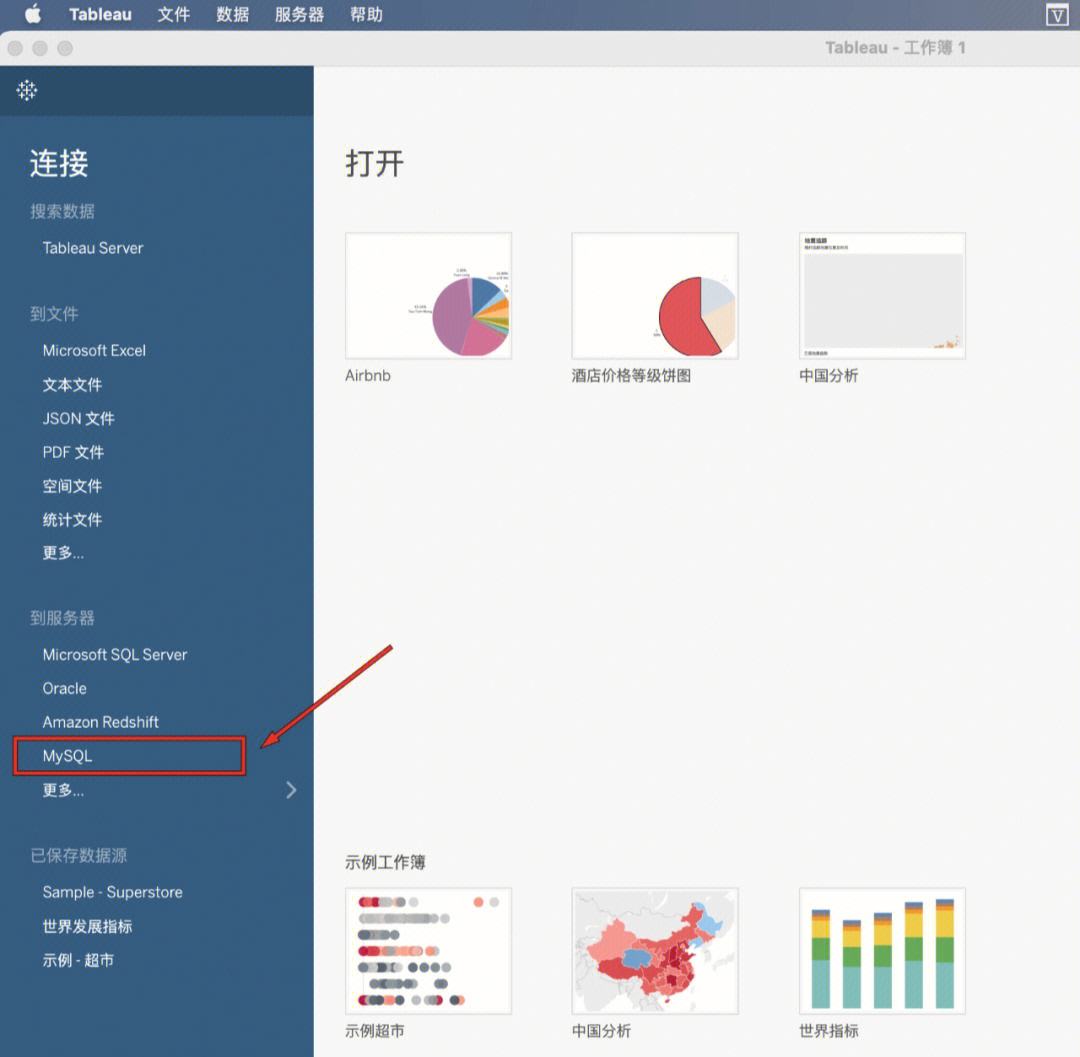Image resolution: width=1080 pixels, height=1057 pixels.
Task: Connect to a Microsoft Excel file
Action: click(94, 350)
